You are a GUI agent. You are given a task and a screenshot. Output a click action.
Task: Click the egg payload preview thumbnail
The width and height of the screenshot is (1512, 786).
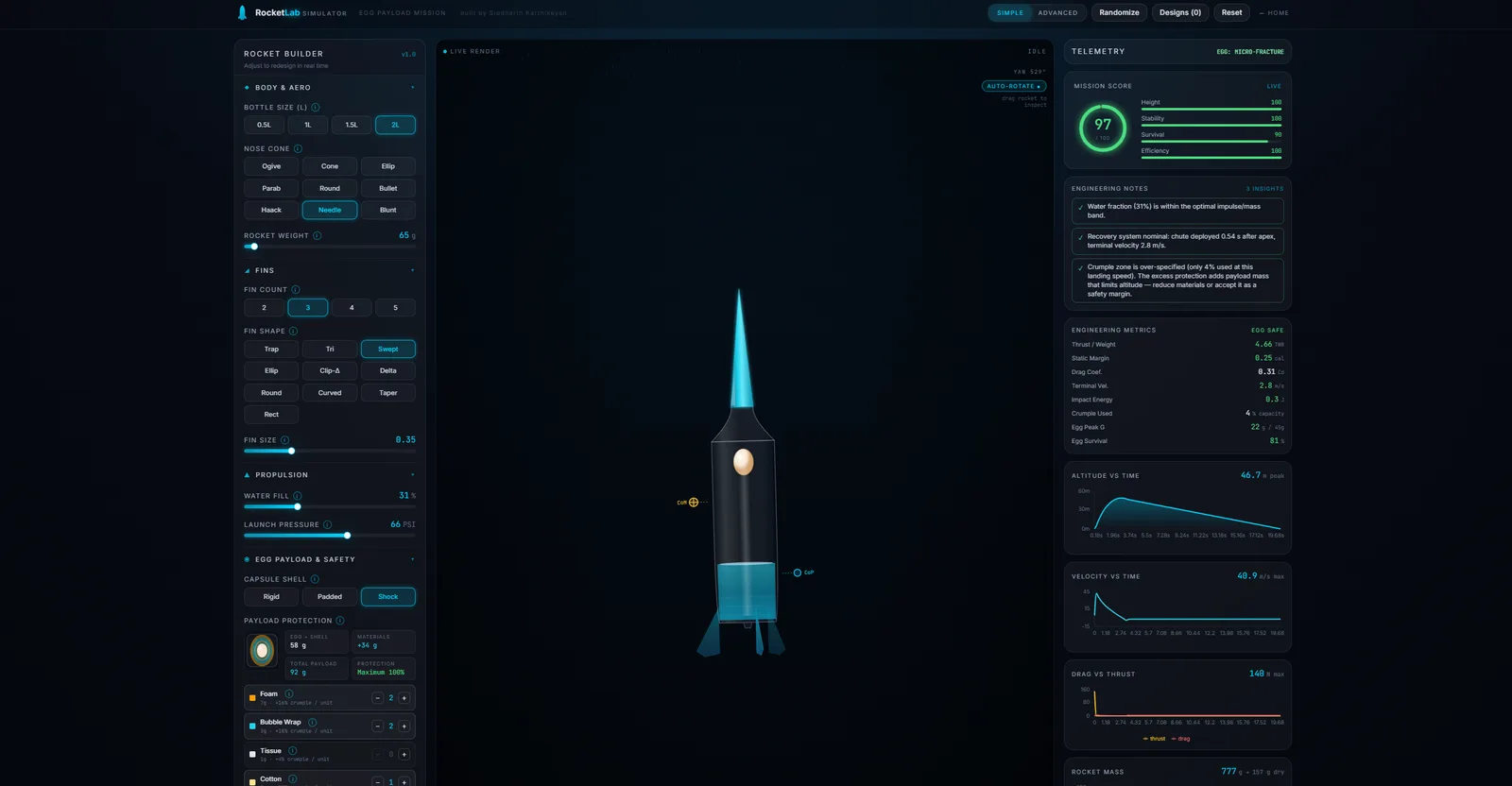(x=262, y=650)
